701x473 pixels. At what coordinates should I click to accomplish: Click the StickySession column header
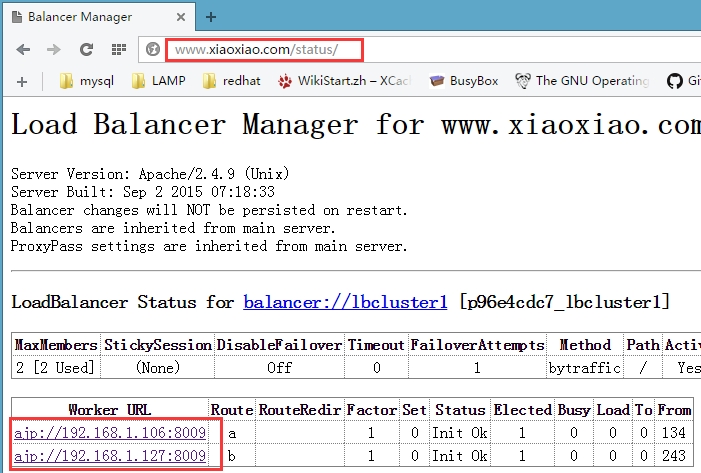(158, 345)
